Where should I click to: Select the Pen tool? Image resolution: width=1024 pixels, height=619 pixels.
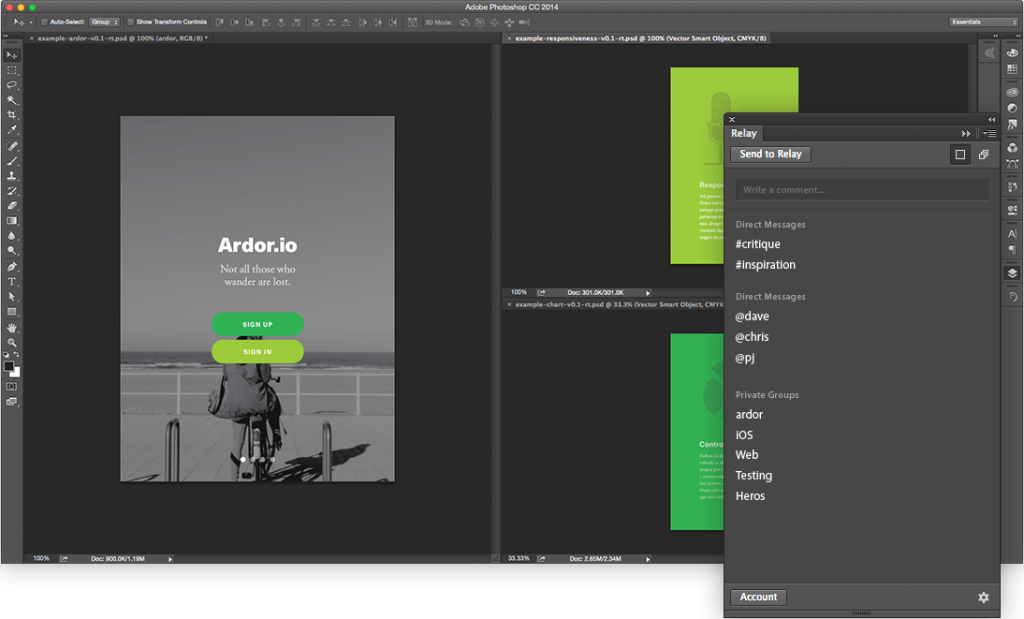(12, 266)
